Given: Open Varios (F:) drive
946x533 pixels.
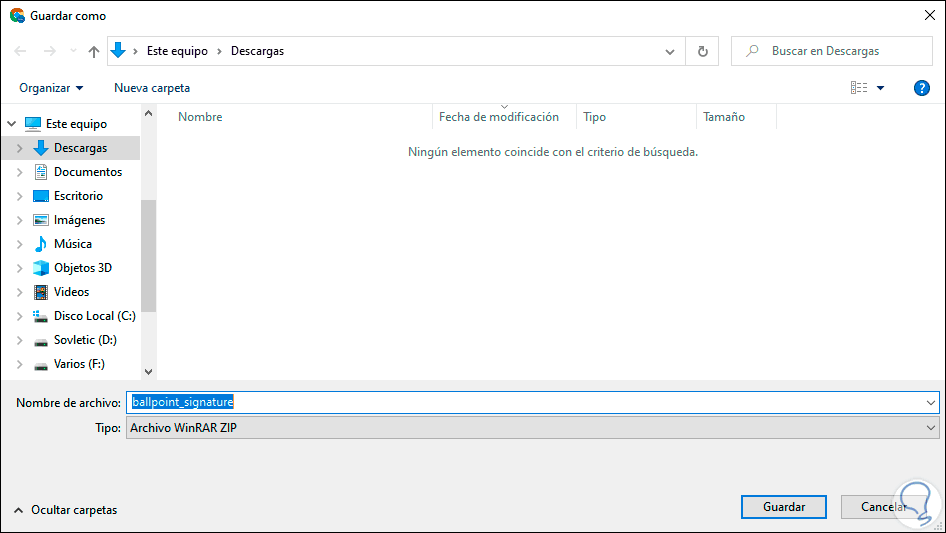Looking at the screenshot, I should [x=79, y=364].
